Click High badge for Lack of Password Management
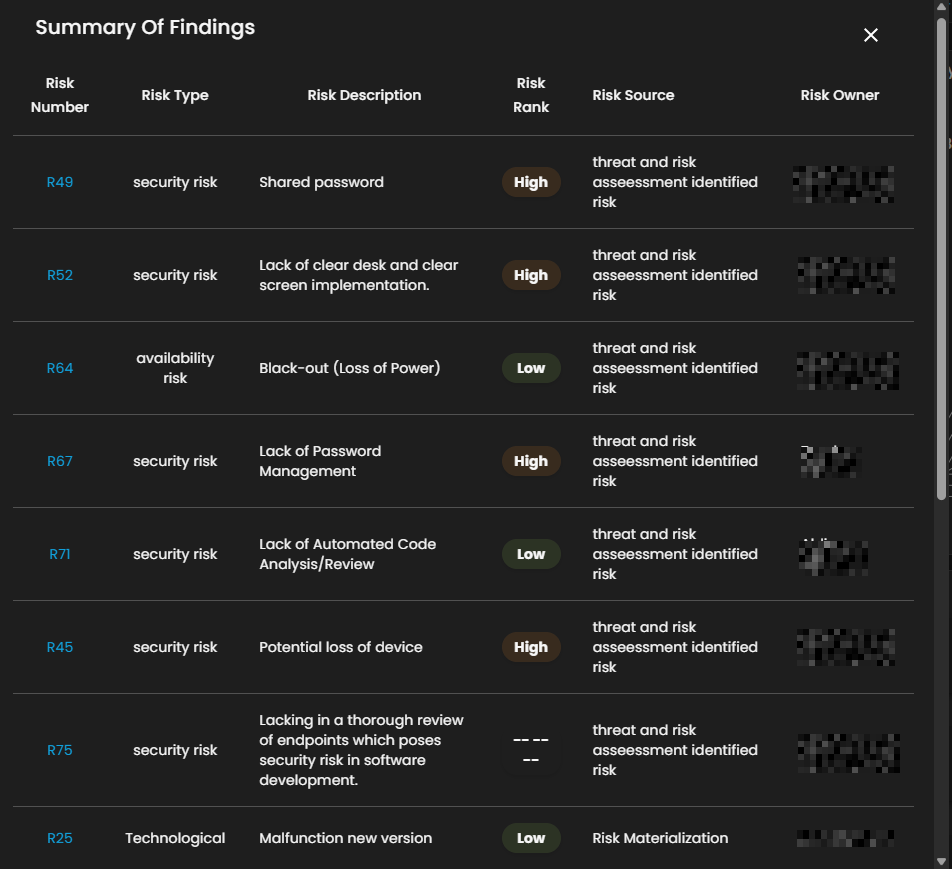The height and width of the screenshot is (869, 952). [531, 461]
